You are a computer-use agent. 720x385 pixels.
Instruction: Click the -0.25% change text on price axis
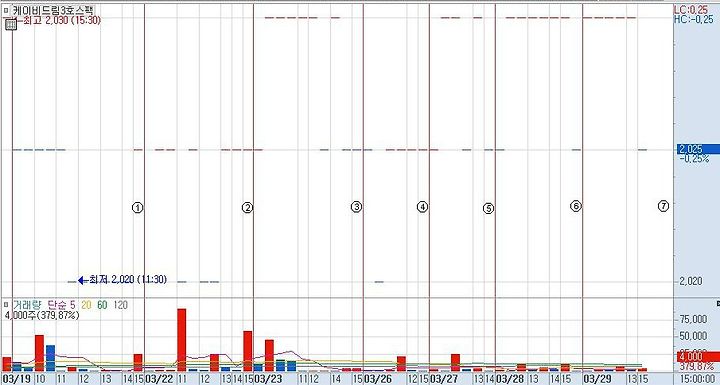694,159
